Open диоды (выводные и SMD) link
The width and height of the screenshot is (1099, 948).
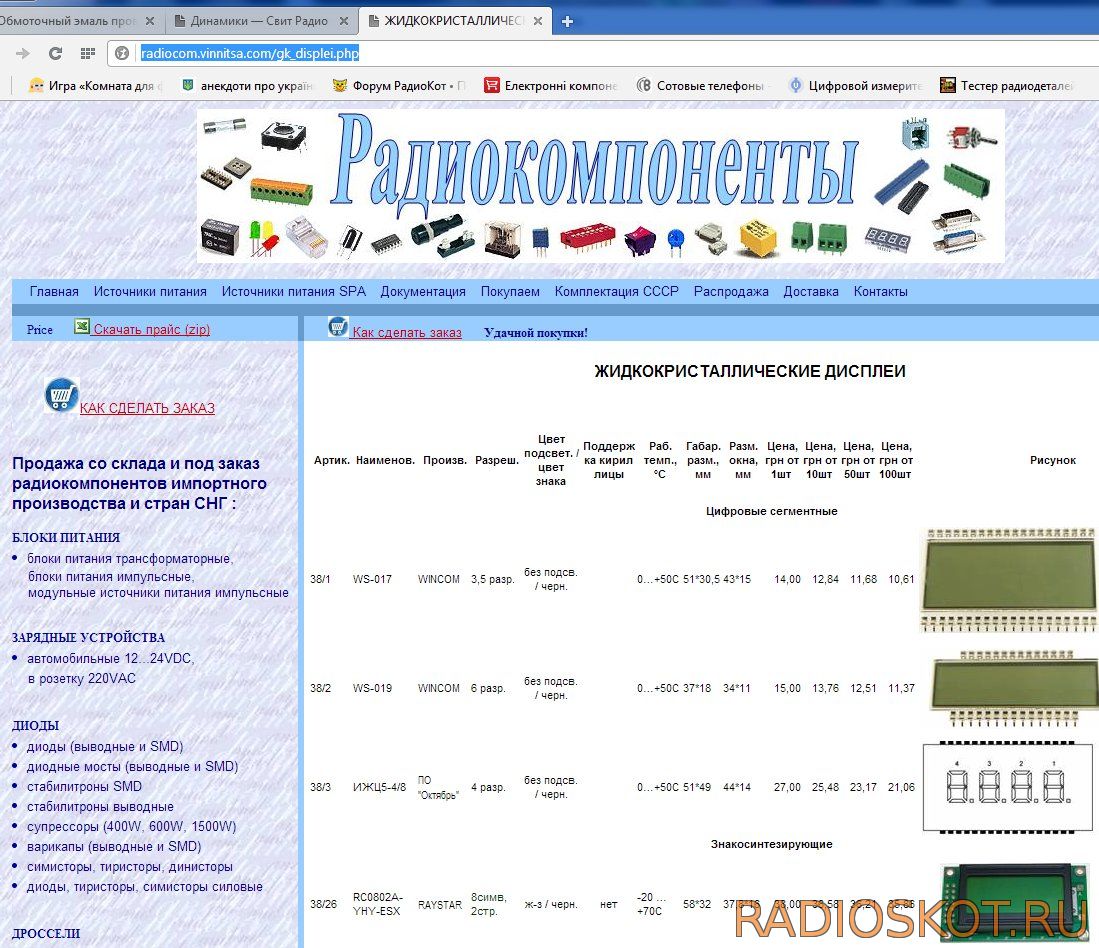105,746
